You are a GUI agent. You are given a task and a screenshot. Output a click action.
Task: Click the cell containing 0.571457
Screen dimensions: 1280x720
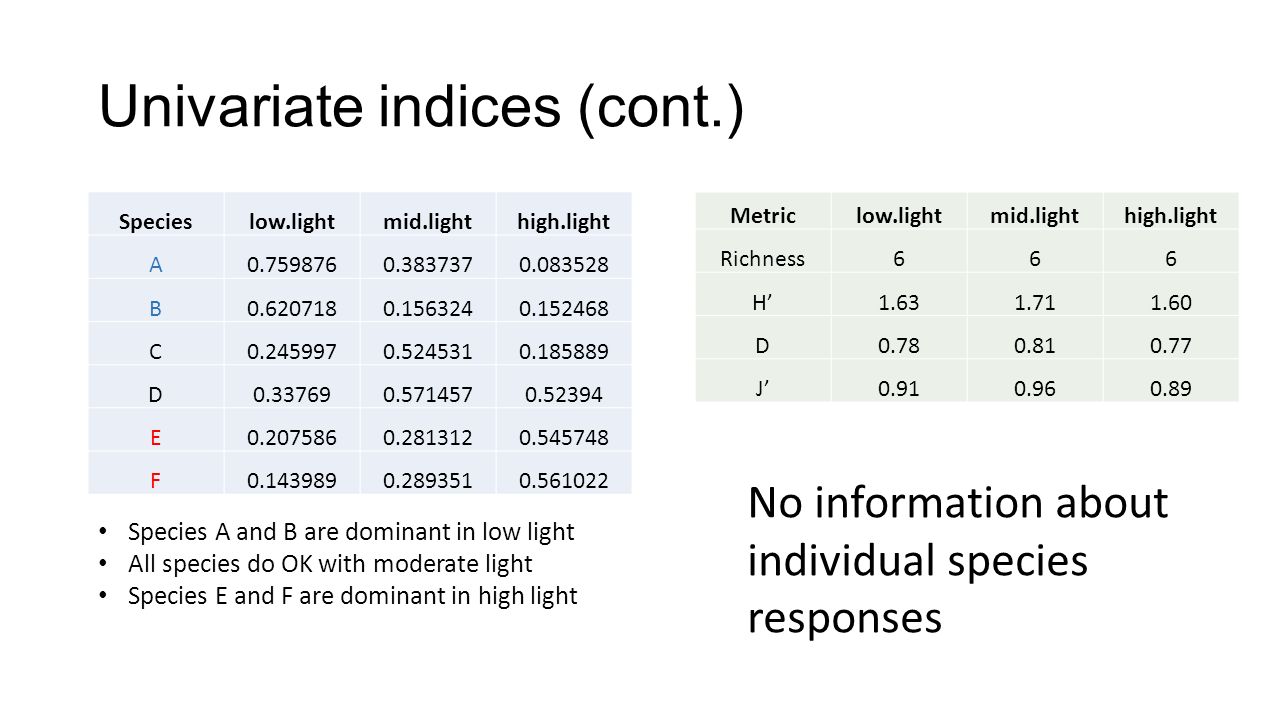click(428, 394)
